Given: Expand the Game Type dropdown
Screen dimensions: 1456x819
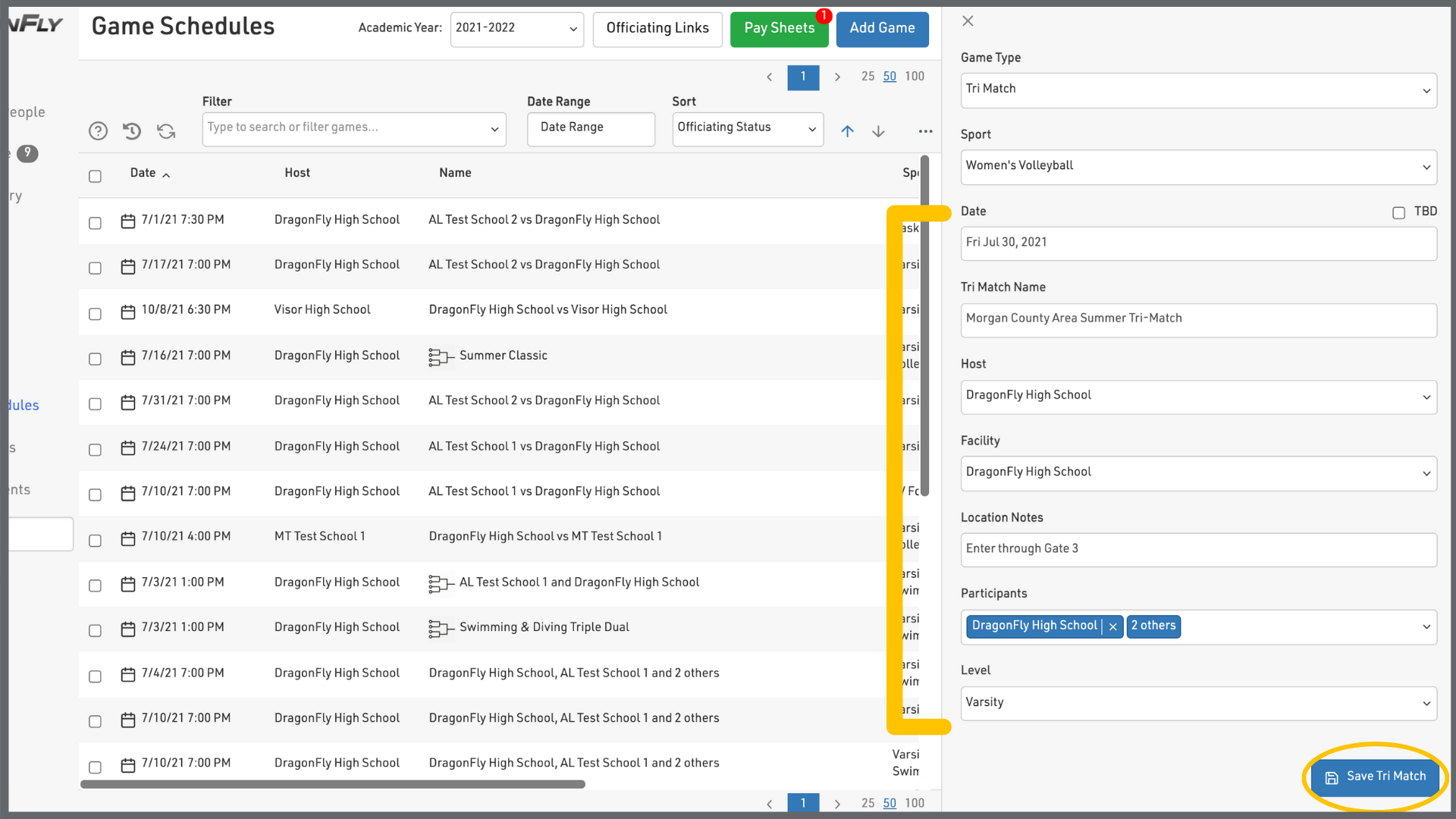Looking at the screenshot, I should pyautogui.click(x=1198, y=89).
